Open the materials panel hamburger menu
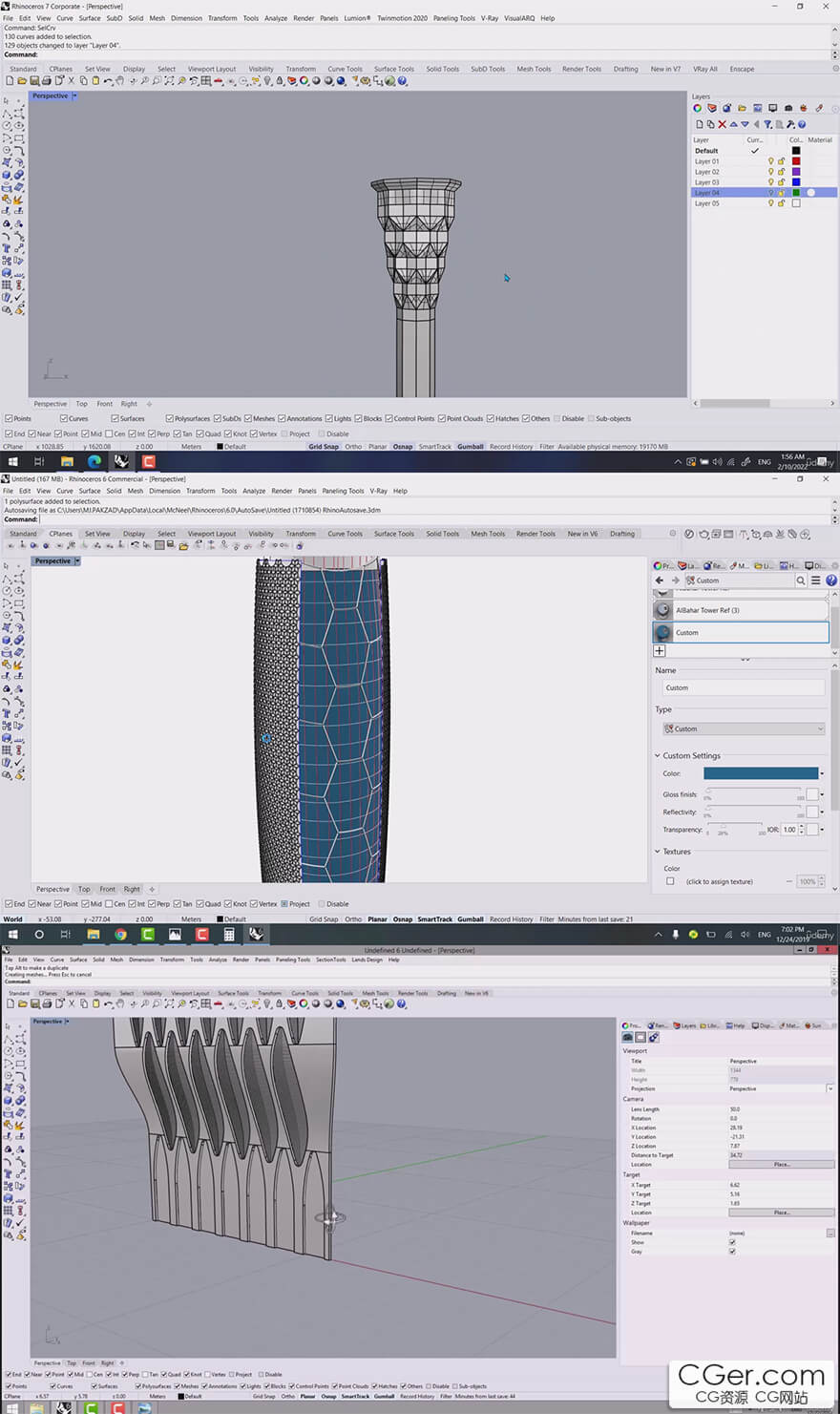 815,580
